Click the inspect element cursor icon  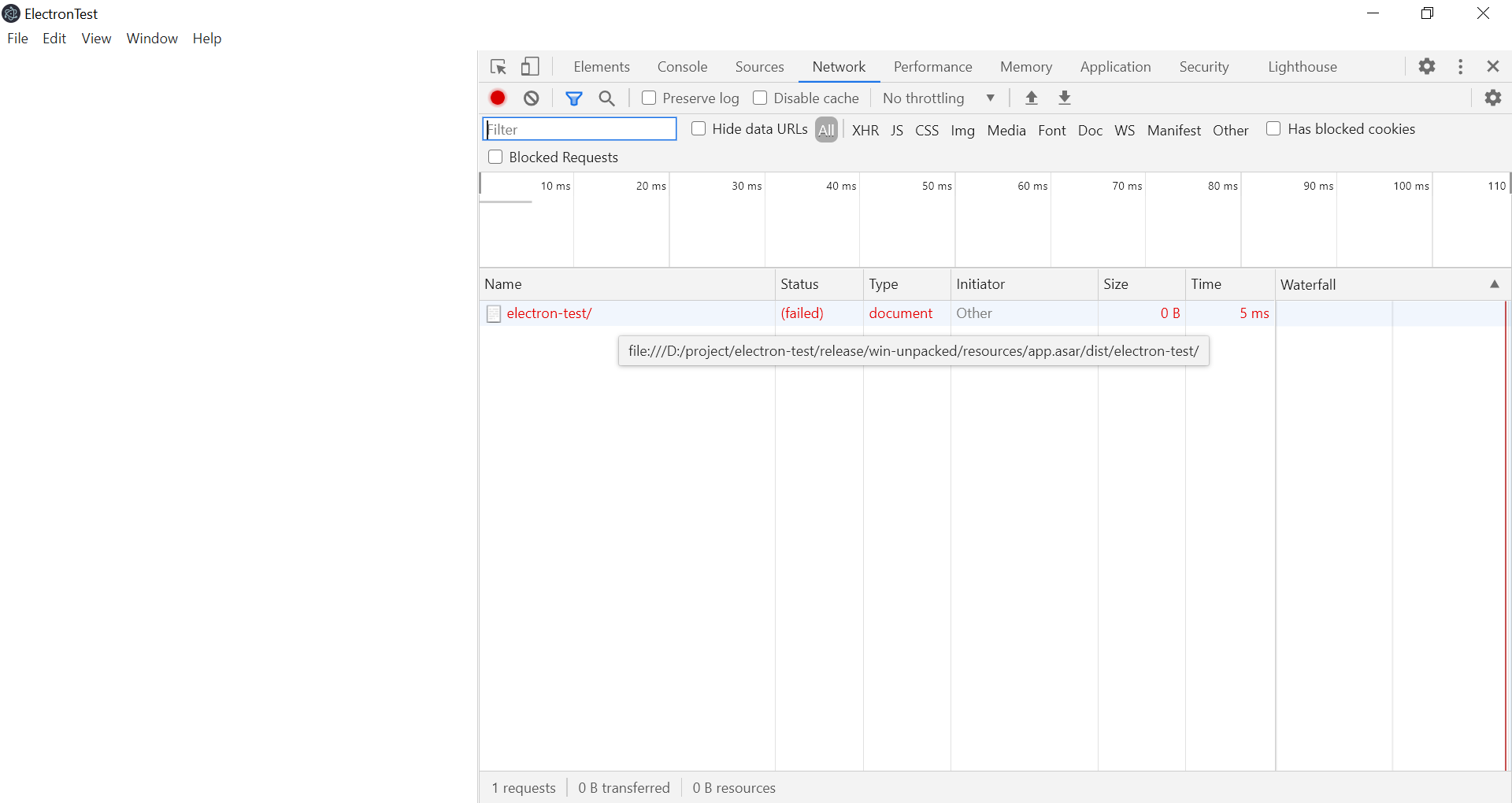tap(498, 66)
